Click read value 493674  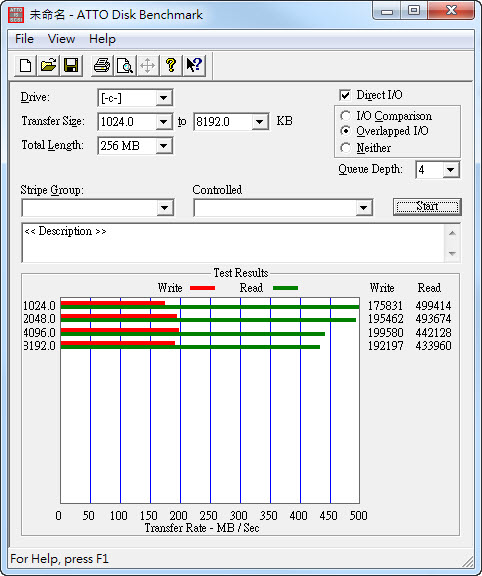tap(433, 319)
